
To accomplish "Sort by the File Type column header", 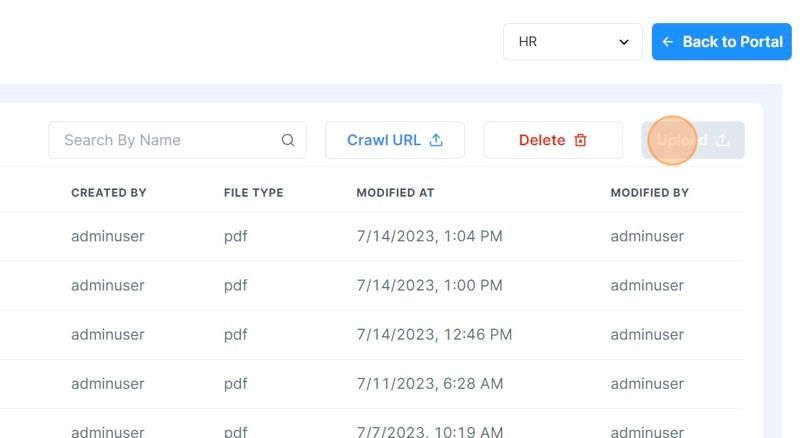I will tap(254, 193).
